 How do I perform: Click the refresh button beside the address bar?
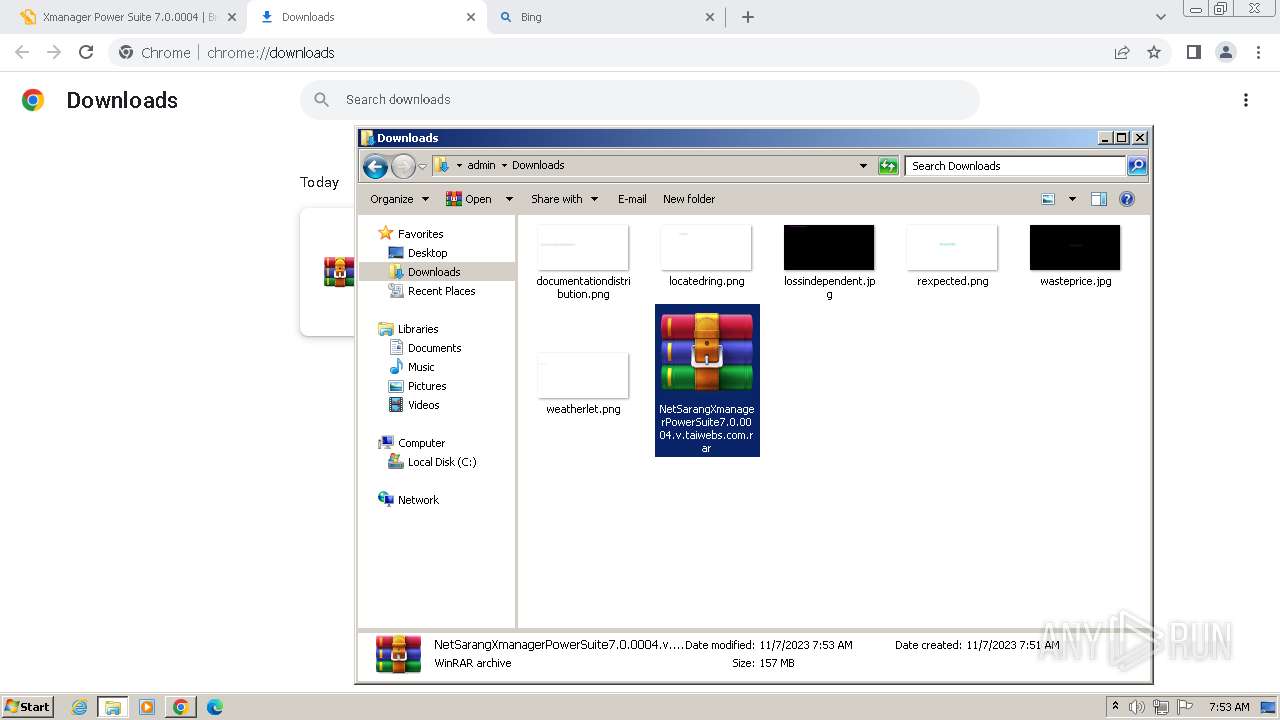coord(888,166)
